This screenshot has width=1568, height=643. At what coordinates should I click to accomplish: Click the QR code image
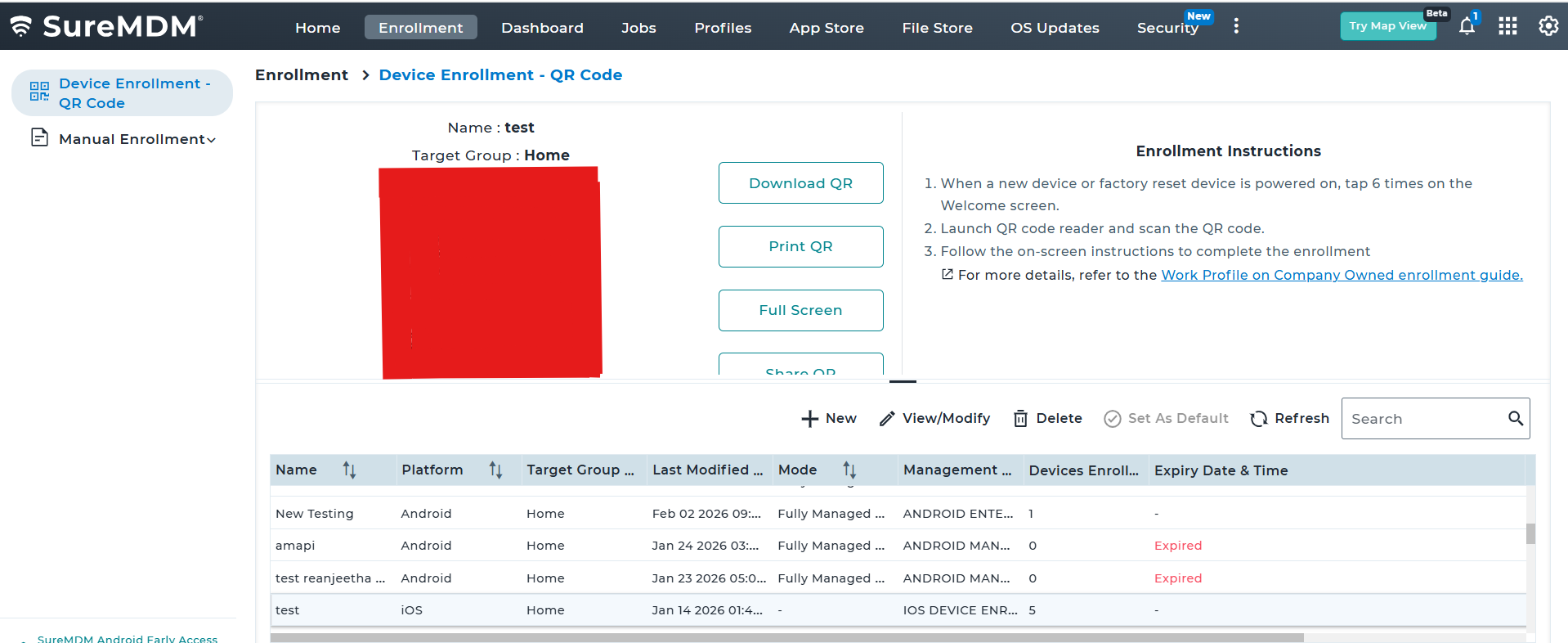tap(491, 272)
